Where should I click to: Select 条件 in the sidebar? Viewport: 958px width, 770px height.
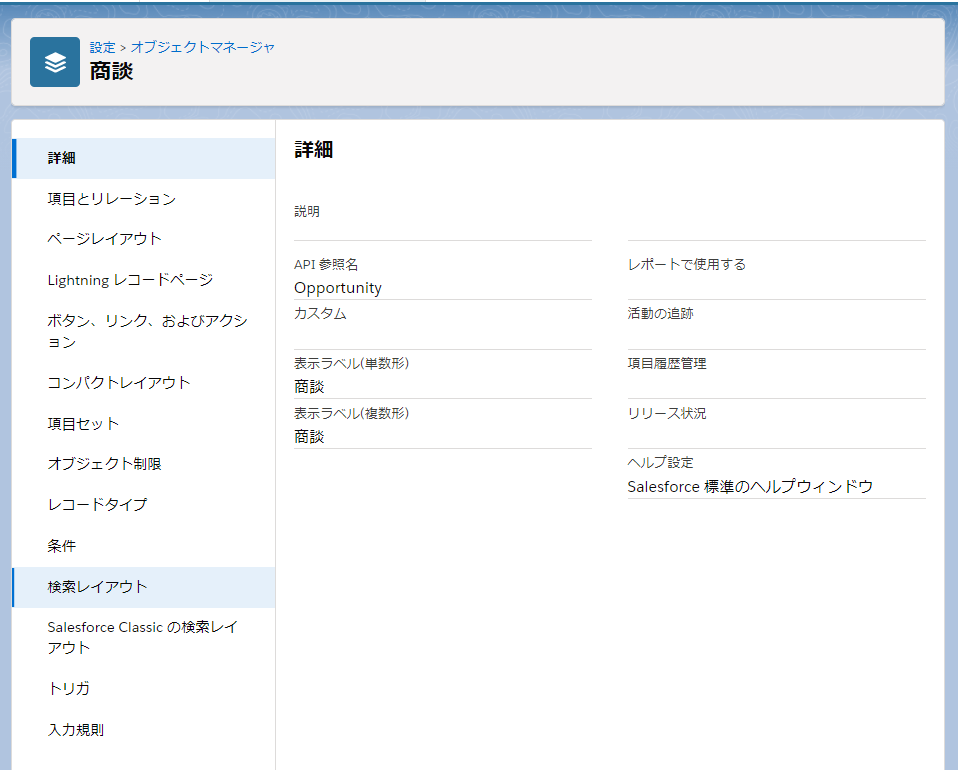(x=144, y=546)
